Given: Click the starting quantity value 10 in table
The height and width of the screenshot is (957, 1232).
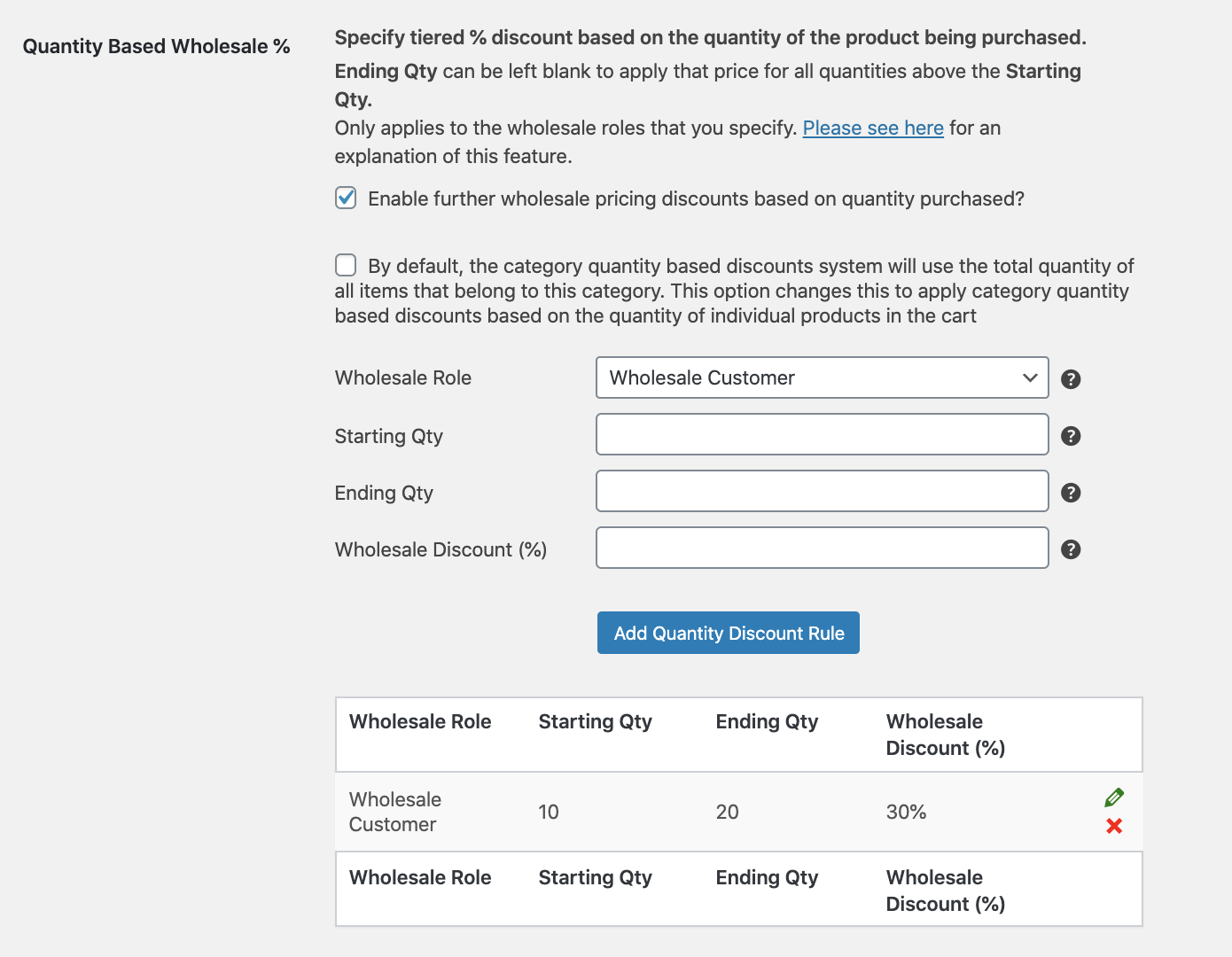Looking at the screenshot, I should (549, 812).
